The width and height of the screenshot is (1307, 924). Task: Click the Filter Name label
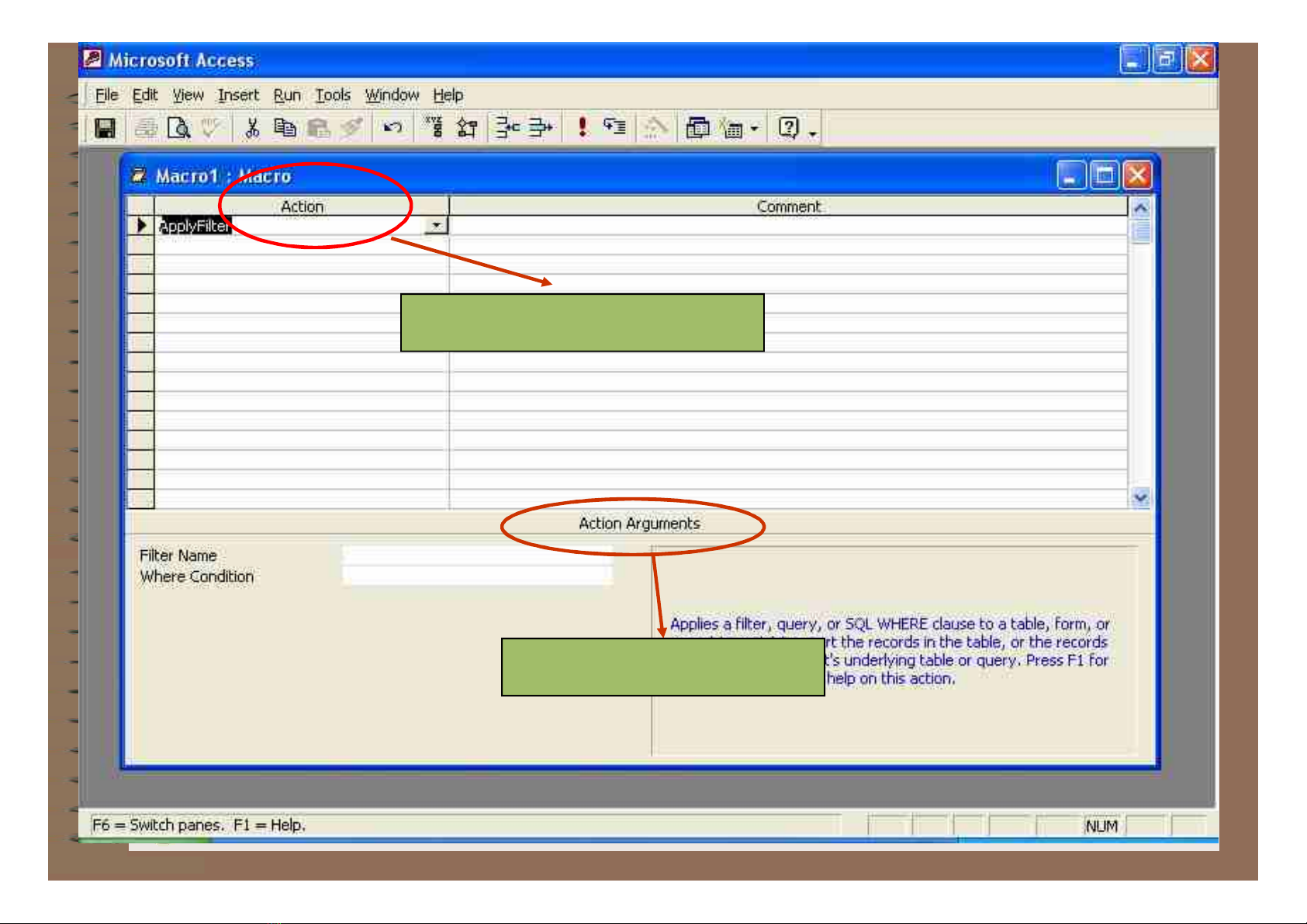click(x=178, y=555)
